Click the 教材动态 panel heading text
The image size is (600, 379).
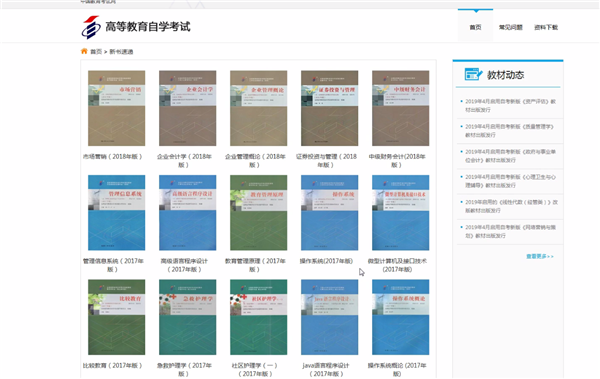coord(505,75)
